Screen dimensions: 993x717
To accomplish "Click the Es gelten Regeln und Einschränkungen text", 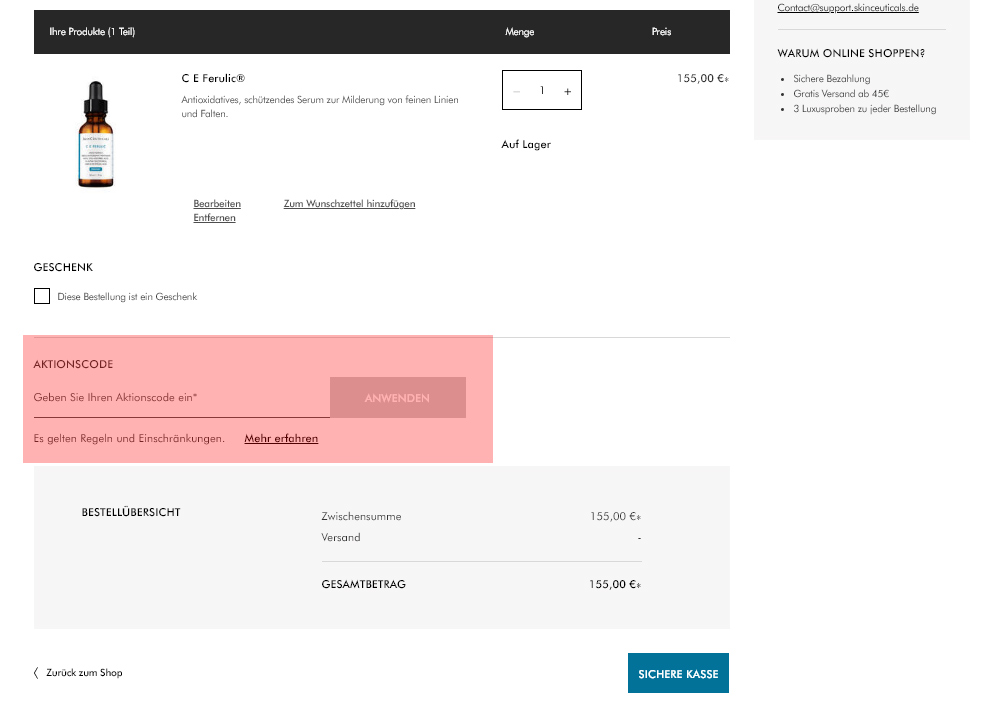I will 129,438.
